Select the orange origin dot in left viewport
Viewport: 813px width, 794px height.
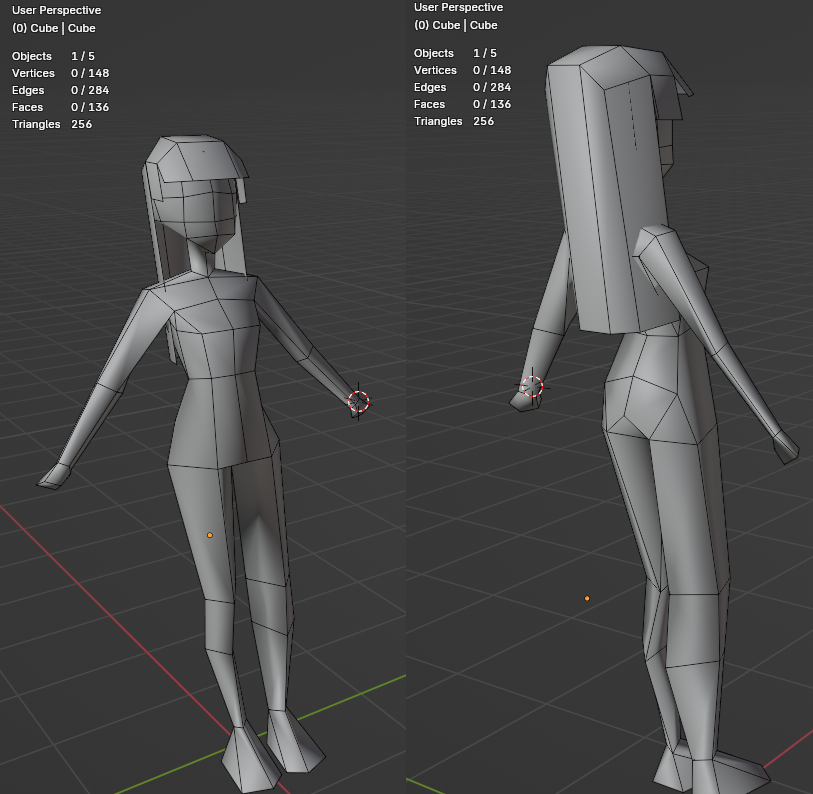[210, 535]
